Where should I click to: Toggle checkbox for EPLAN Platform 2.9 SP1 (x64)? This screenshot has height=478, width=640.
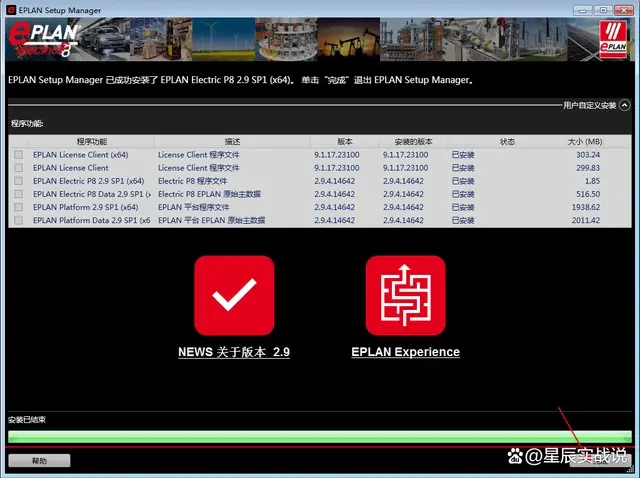pyautogui.click(x=18, y=207)
